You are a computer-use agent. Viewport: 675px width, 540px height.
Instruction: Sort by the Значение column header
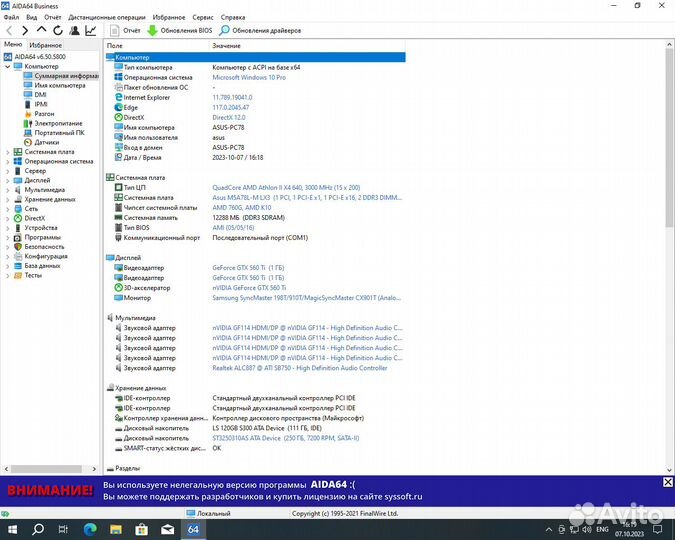(x=307, y=45)
